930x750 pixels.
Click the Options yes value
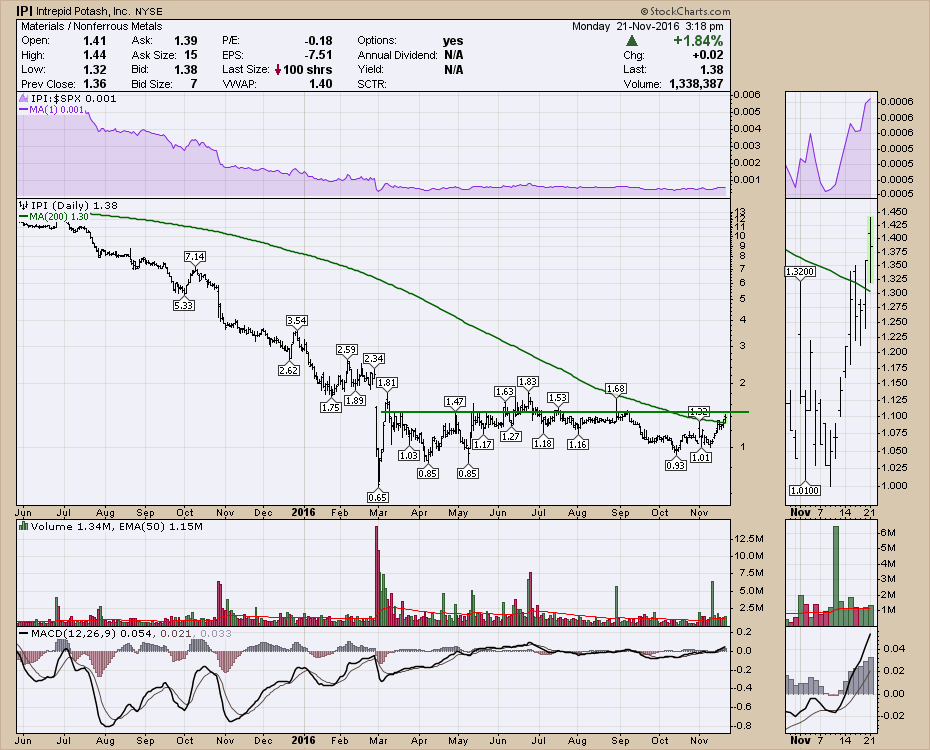[453, 41]
